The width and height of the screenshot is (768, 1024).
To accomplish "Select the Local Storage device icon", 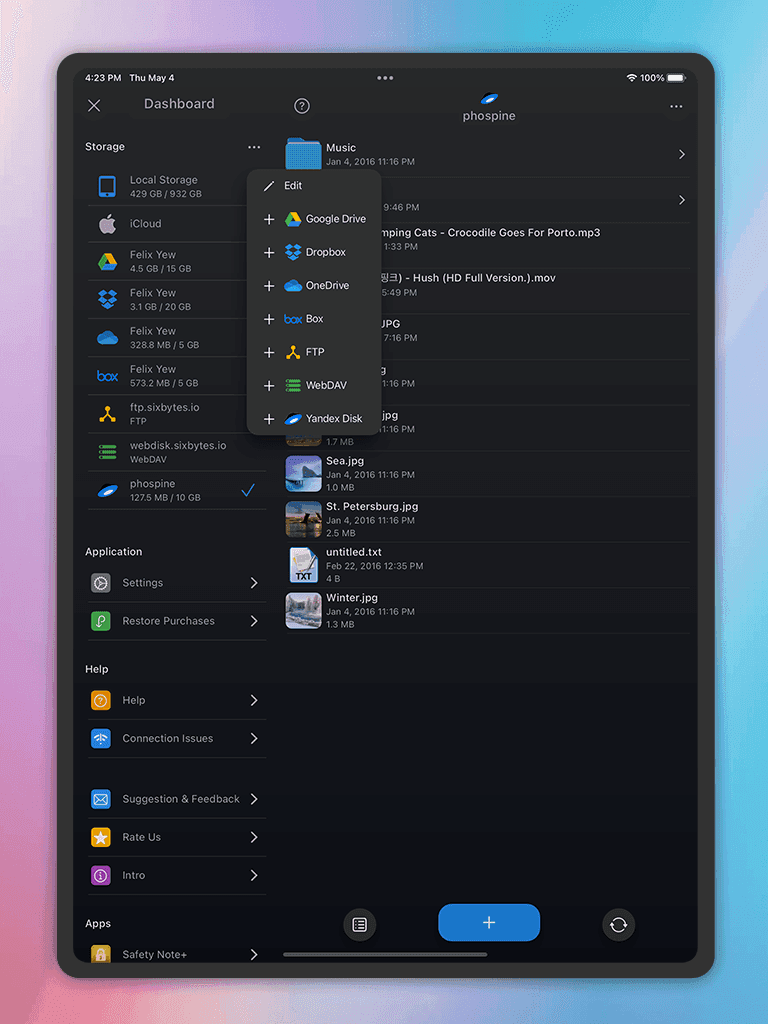I will (107, 187).
